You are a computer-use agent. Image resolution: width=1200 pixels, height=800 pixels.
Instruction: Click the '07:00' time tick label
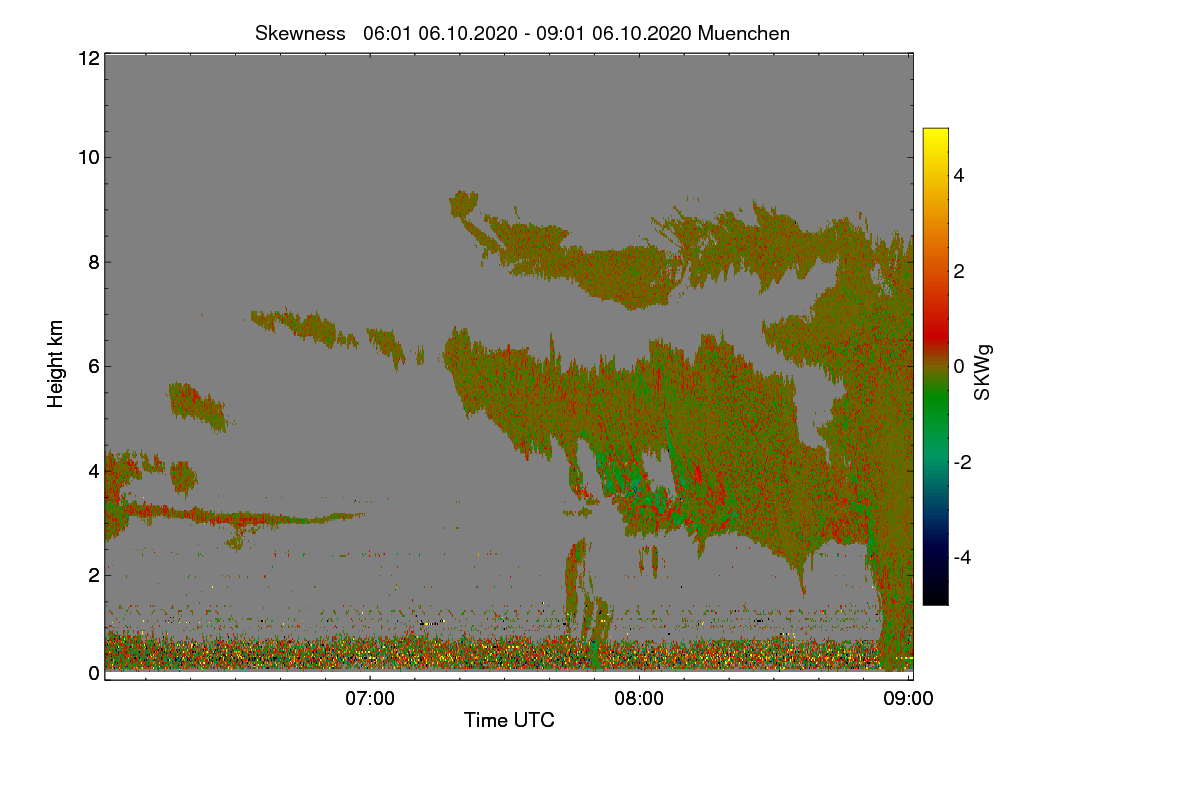370,698
